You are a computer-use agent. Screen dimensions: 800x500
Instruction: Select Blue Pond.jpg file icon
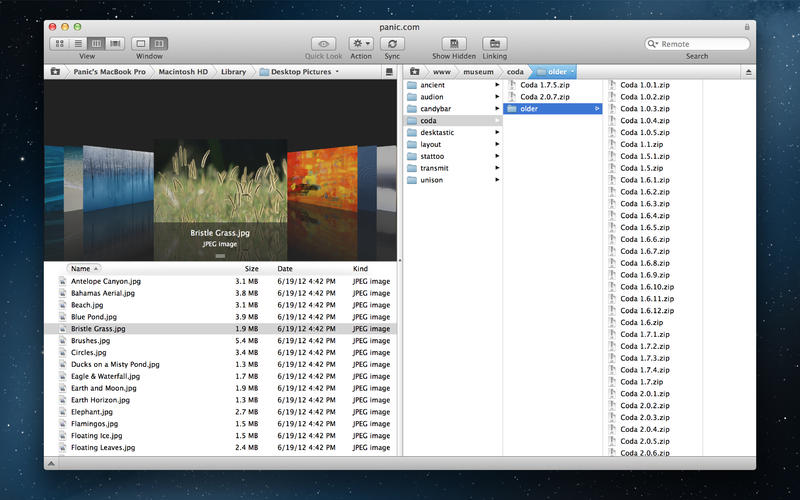[x=62, y=317]
